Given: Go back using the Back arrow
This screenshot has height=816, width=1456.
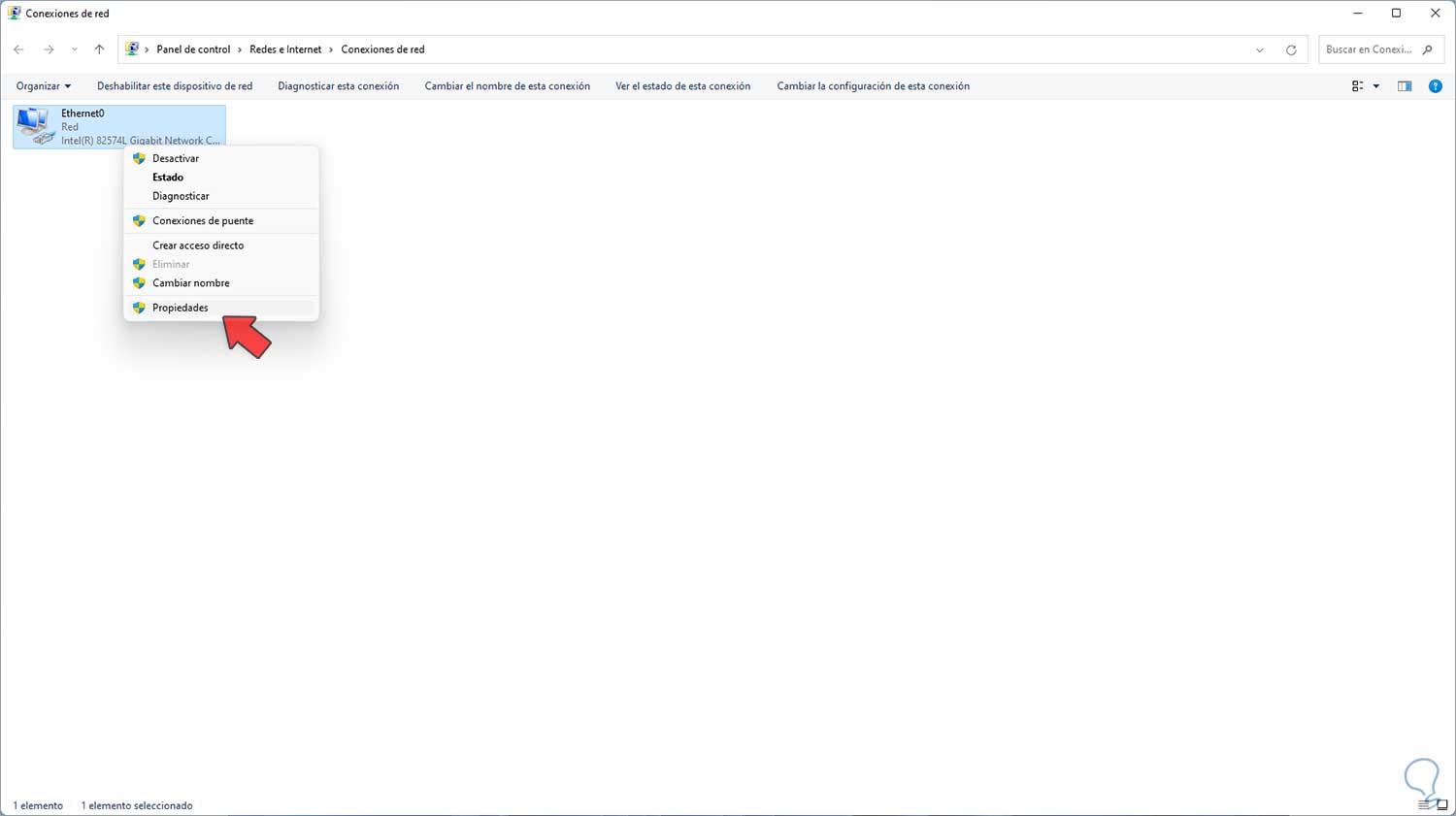Looking at the screenshot, I should pos(19,49).
